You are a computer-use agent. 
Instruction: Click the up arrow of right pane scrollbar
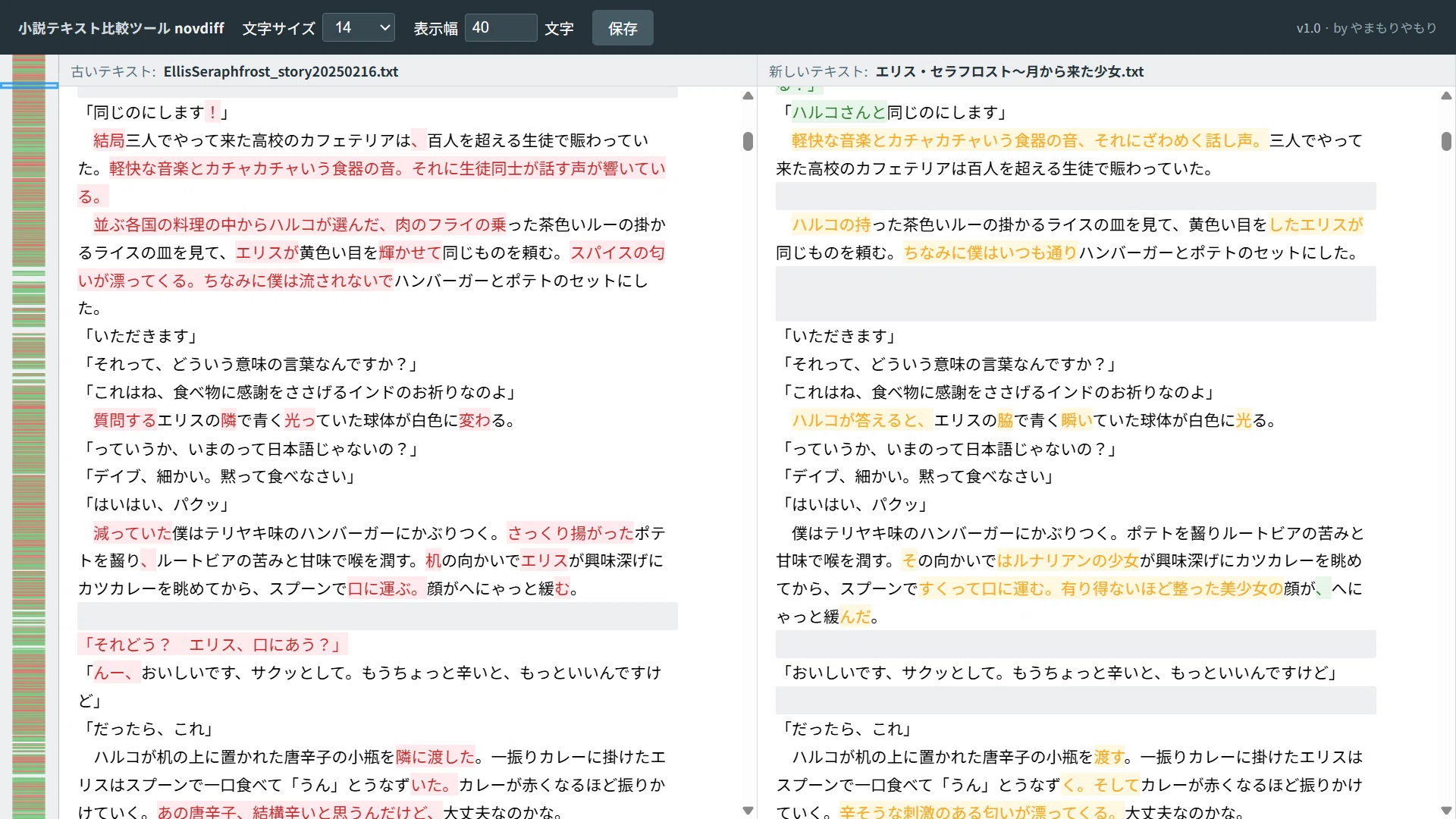1446,96
